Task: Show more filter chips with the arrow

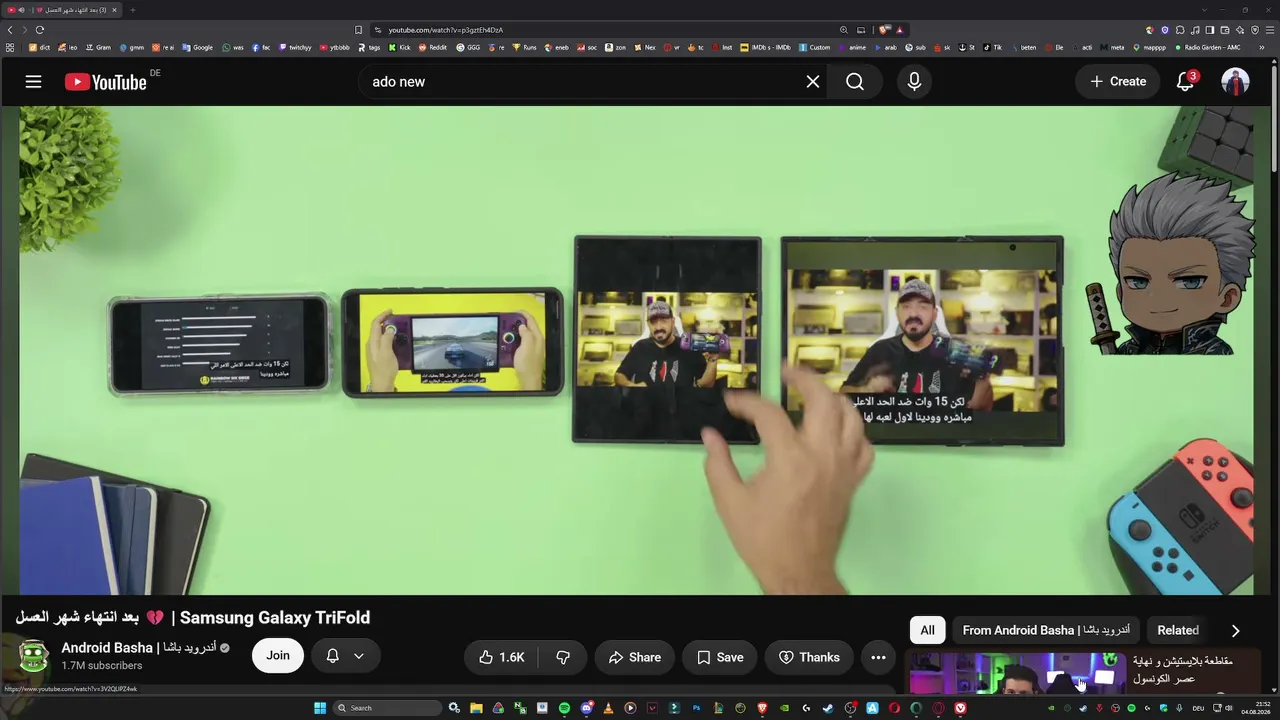Action: coord(1235,631)
